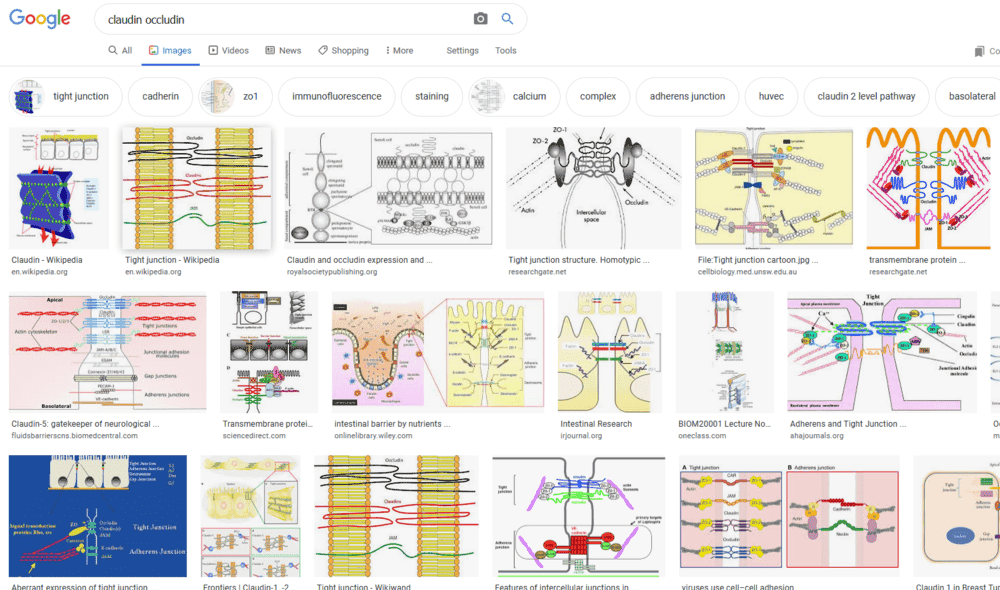Select the cadherin filter chip

click(x=160, y=97)
